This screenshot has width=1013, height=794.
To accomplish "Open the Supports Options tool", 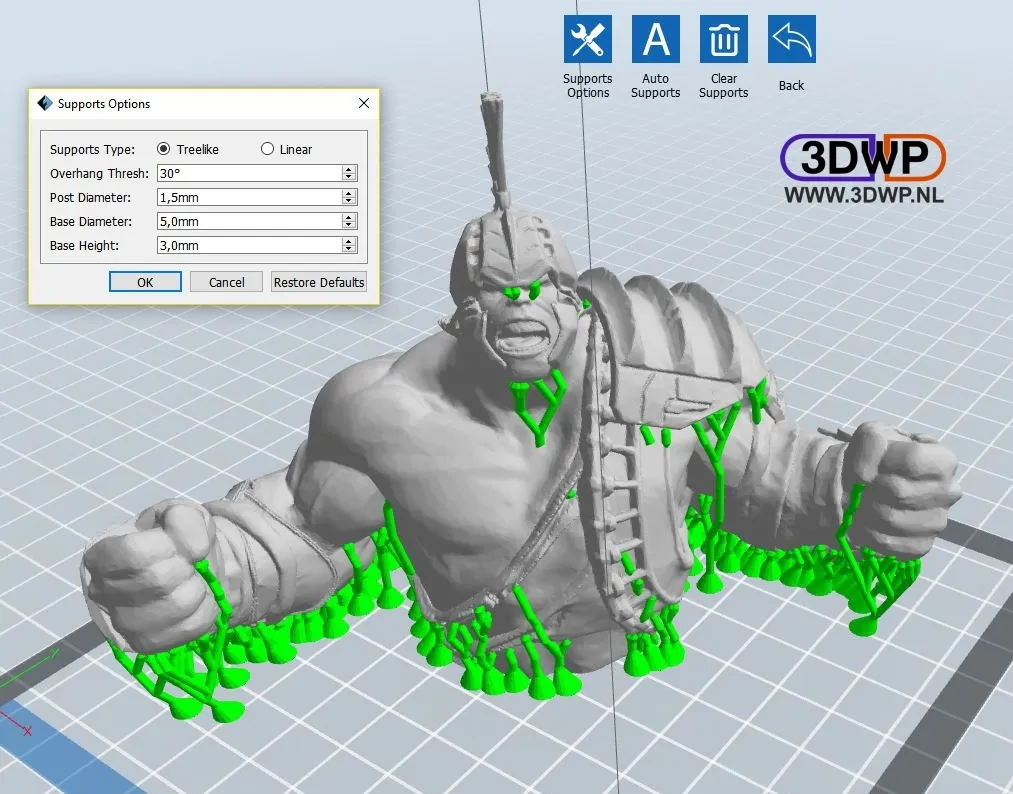I will 587,40.
